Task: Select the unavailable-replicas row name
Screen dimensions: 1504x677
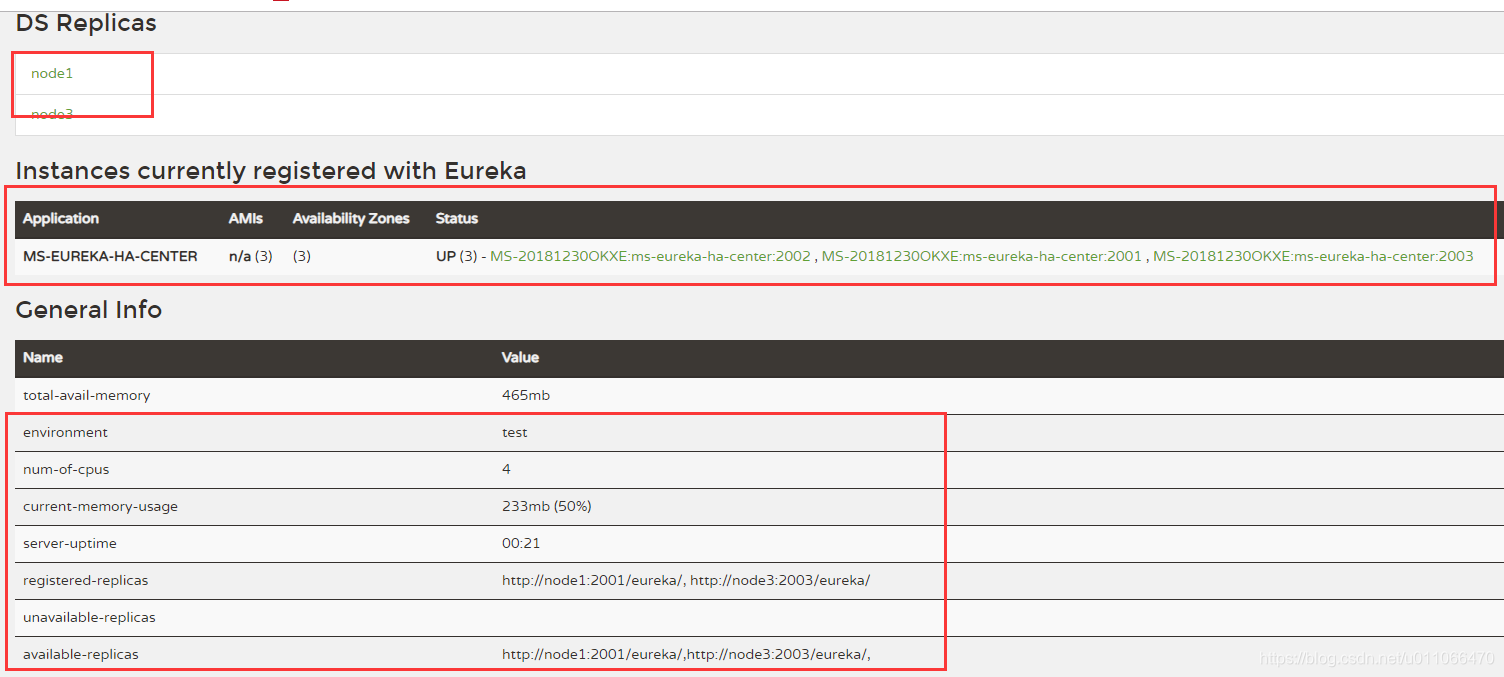Action: pyautogui.click(x=89, y=617)
